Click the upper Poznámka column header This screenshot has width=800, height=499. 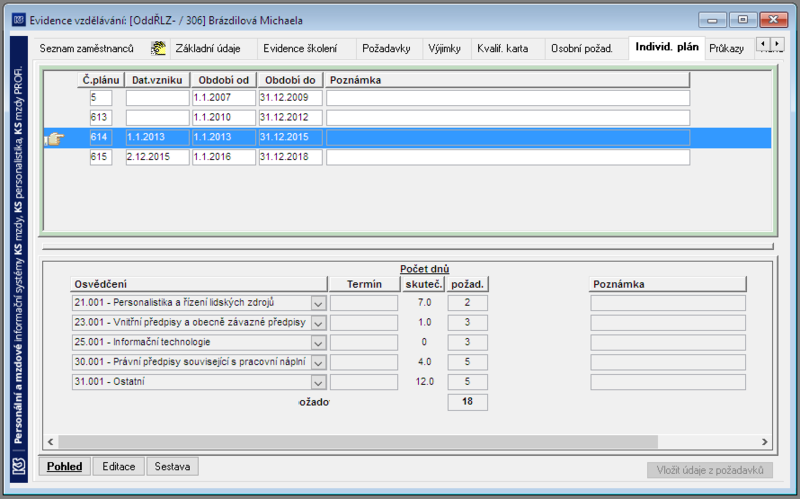pos(507,80)
